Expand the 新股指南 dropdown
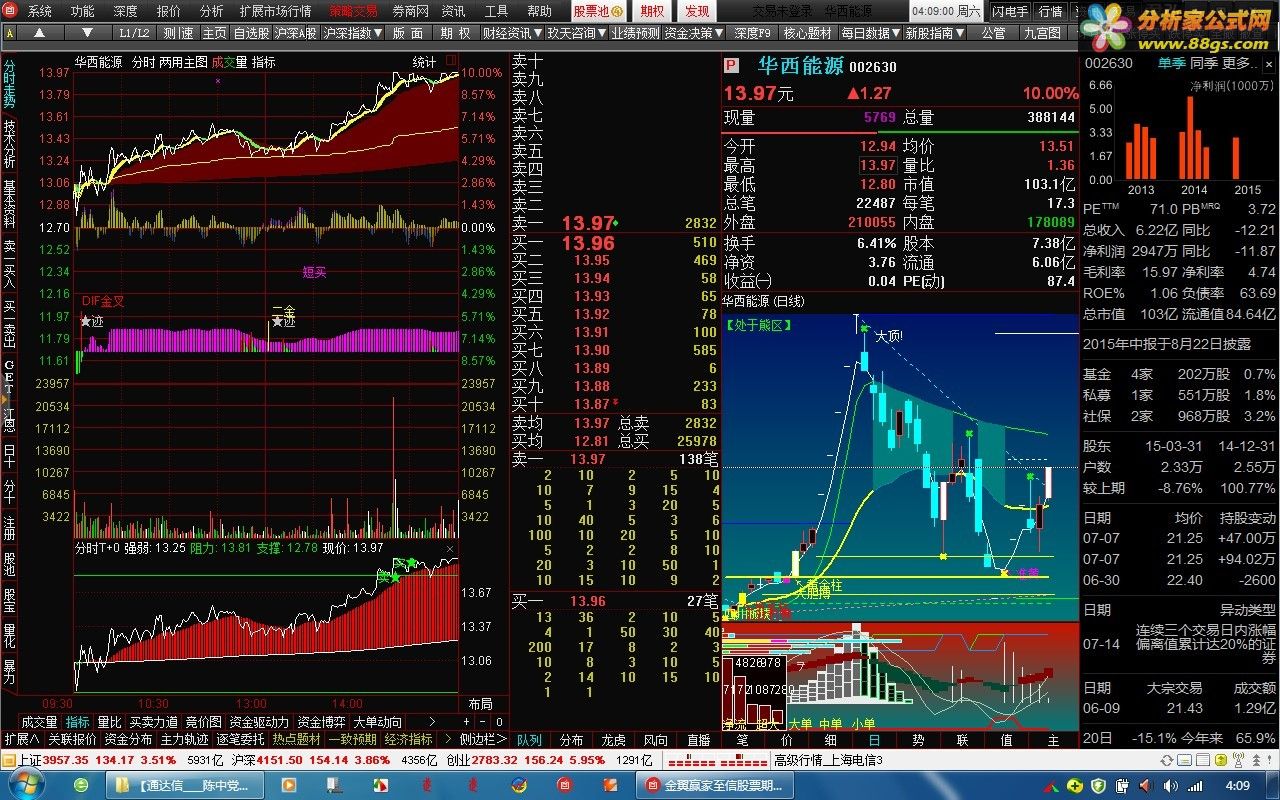1280x800 pixels. point(934,33)
